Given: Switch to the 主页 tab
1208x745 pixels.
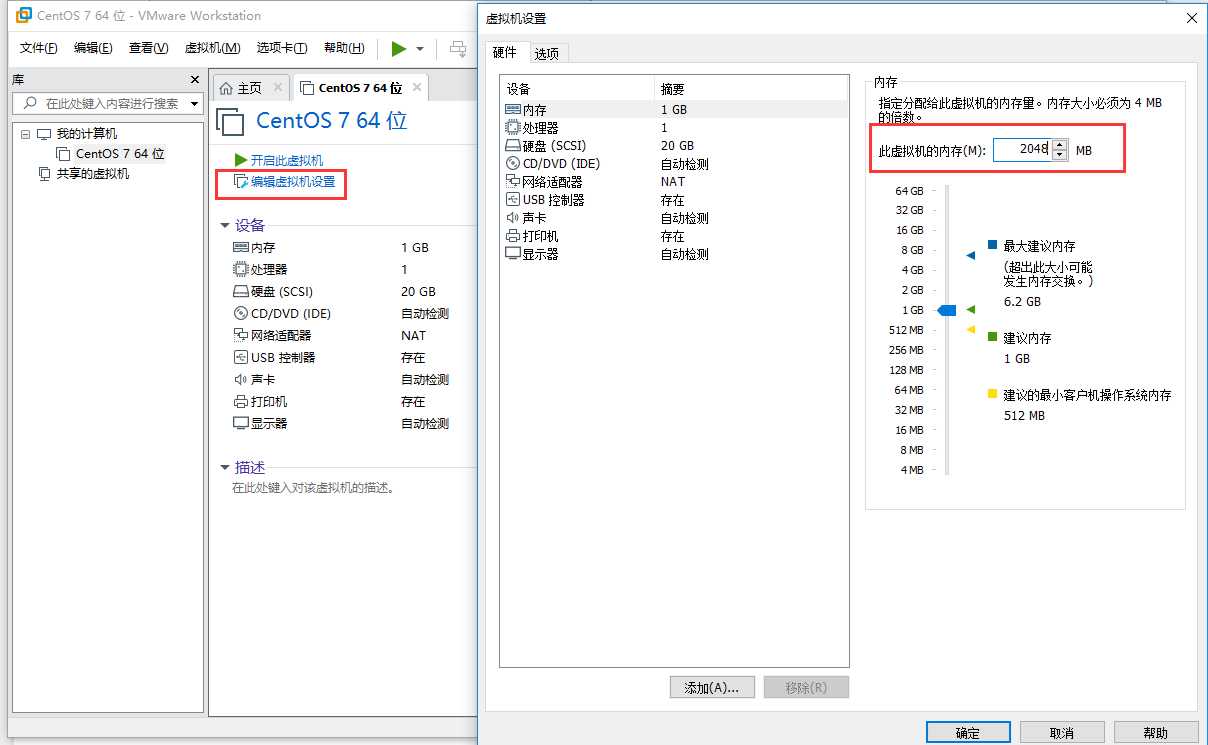Looking at the screenshot, I should click(249, 88).
